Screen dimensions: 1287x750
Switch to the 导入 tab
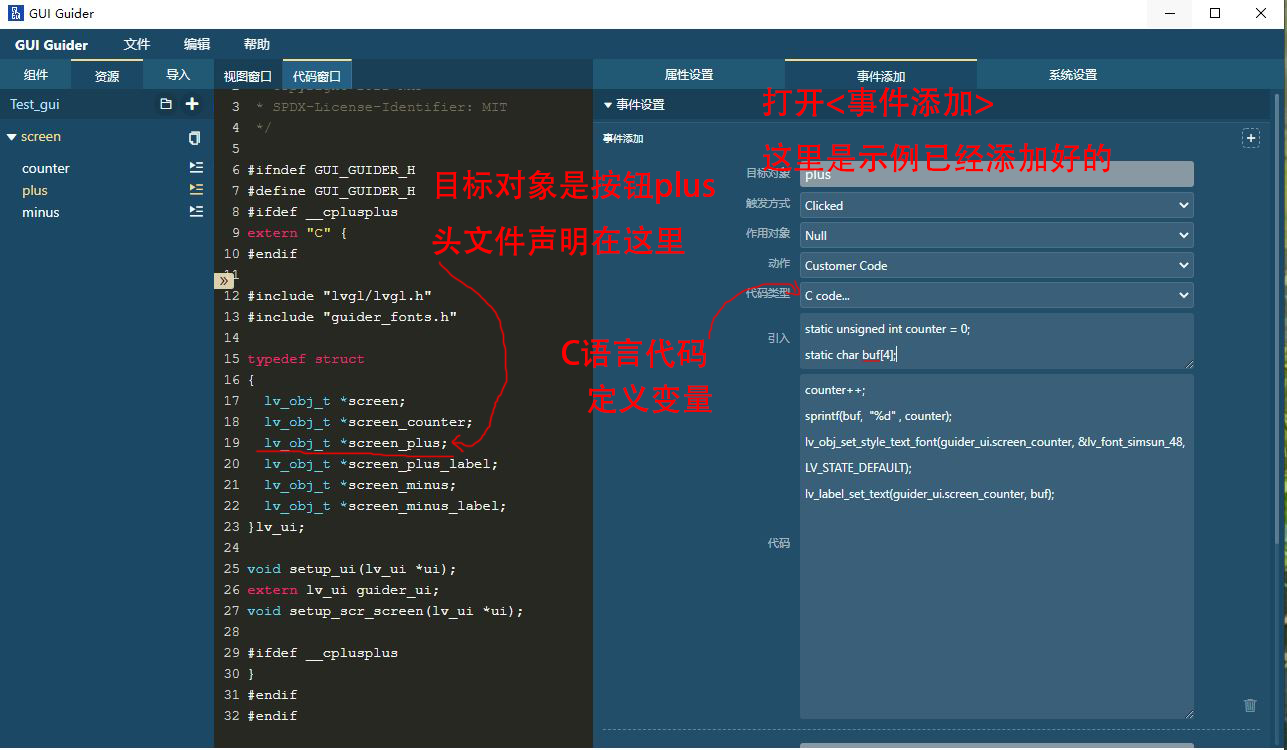coord(178,75)
